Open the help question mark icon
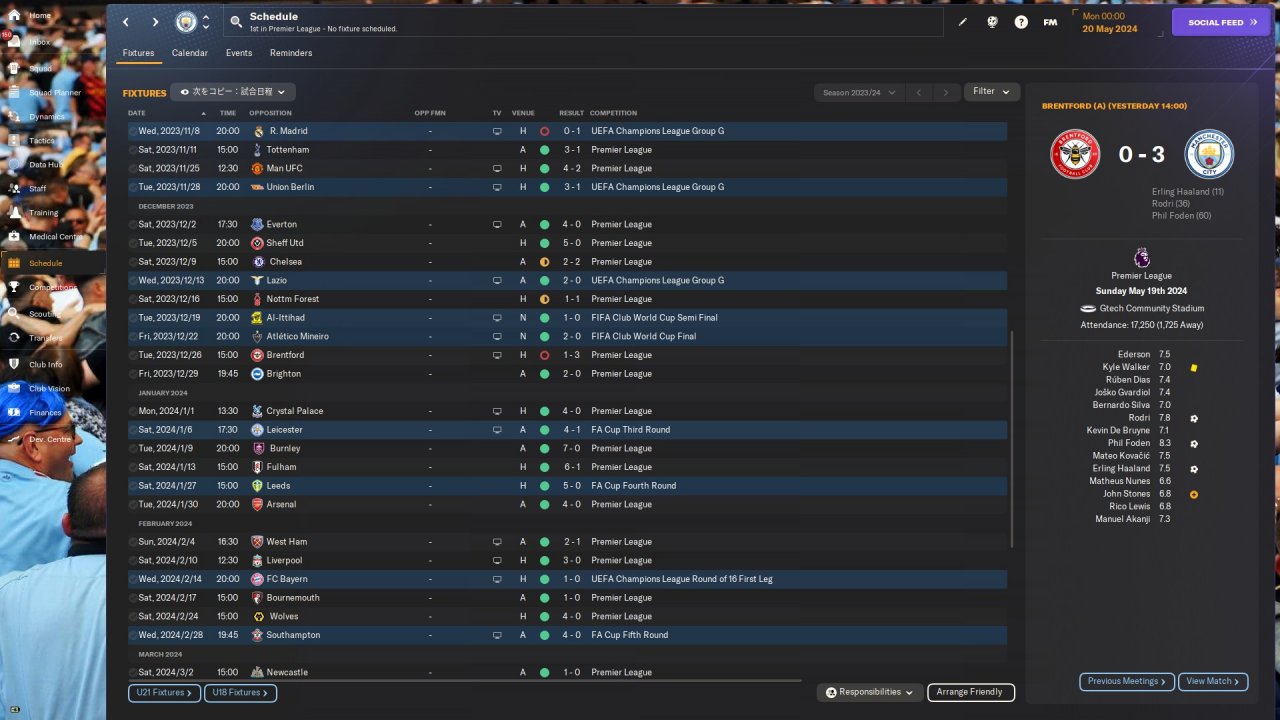The height and width of the screenshot is (720, 1280). [1021, 22]
